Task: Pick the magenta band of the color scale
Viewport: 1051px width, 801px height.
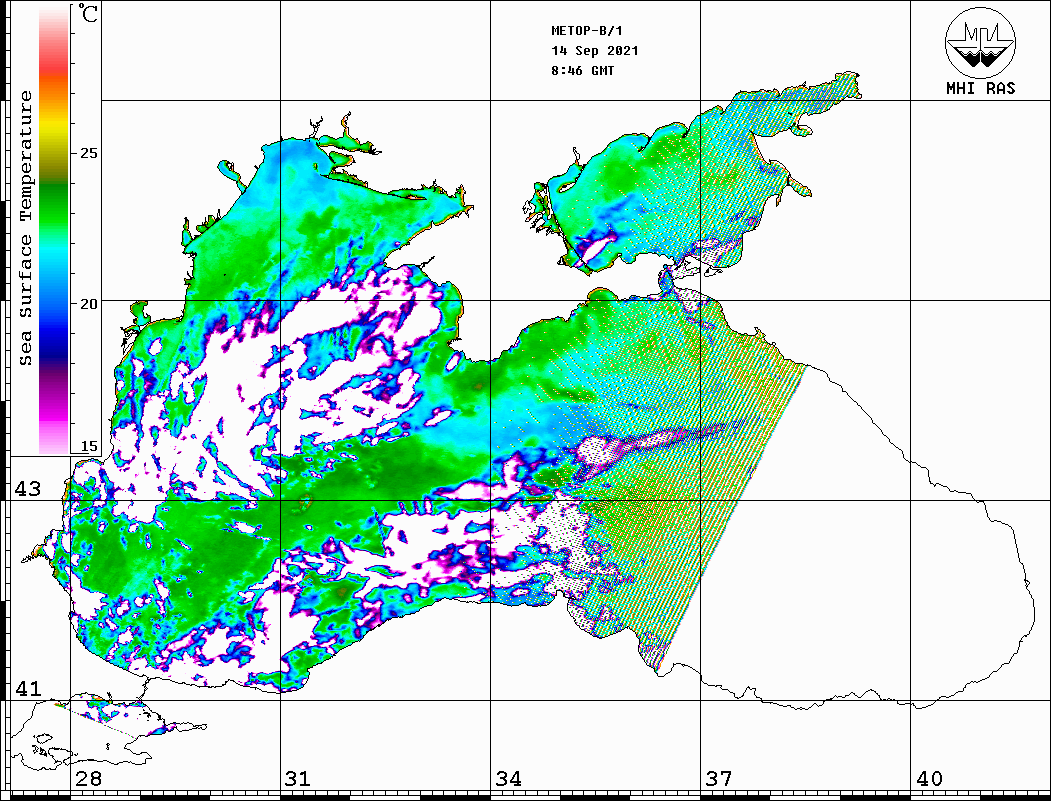Action: [x=54, y=409]
